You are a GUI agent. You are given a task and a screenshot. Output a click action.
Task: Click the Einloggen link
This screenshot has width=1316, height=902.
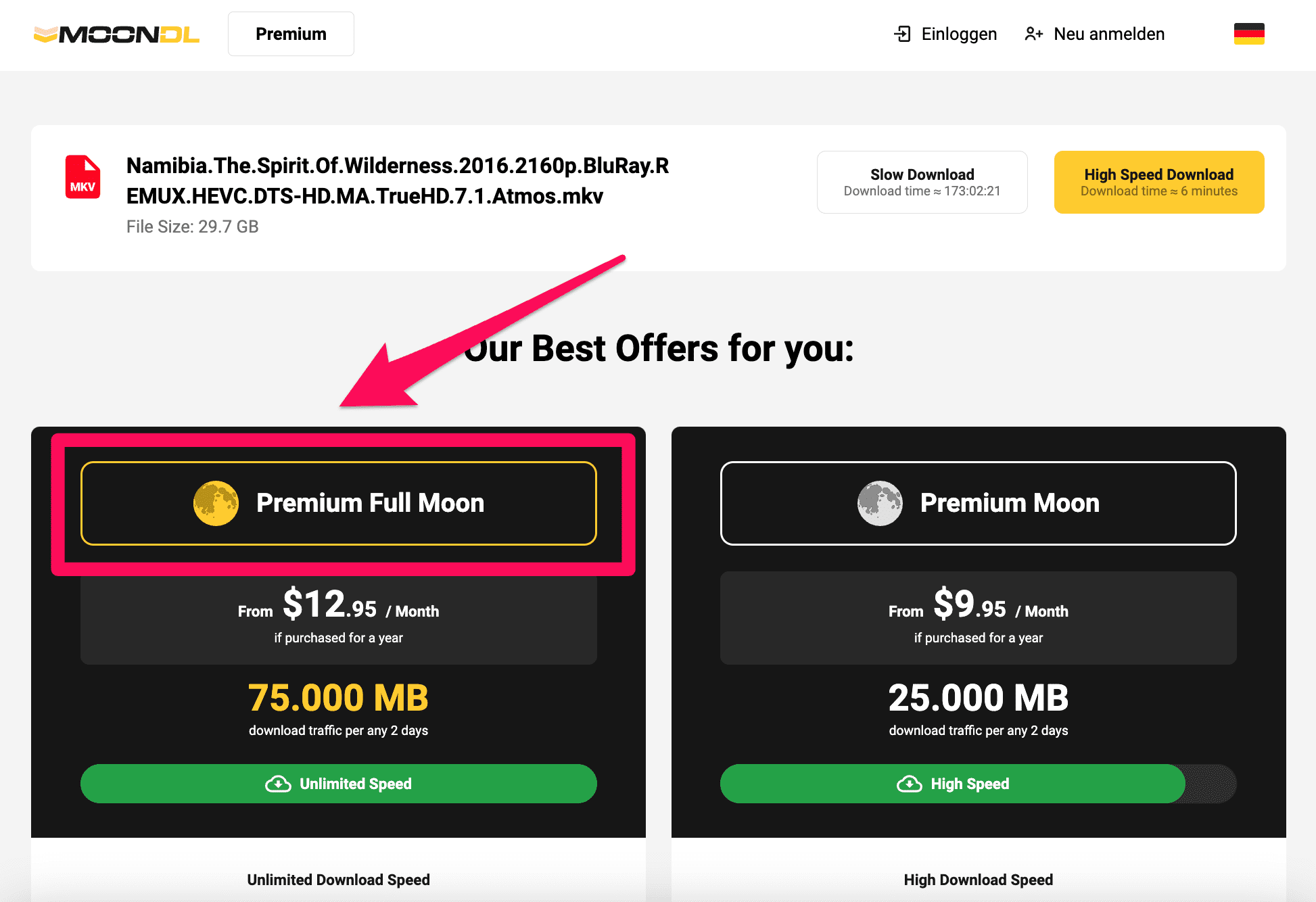959,34
